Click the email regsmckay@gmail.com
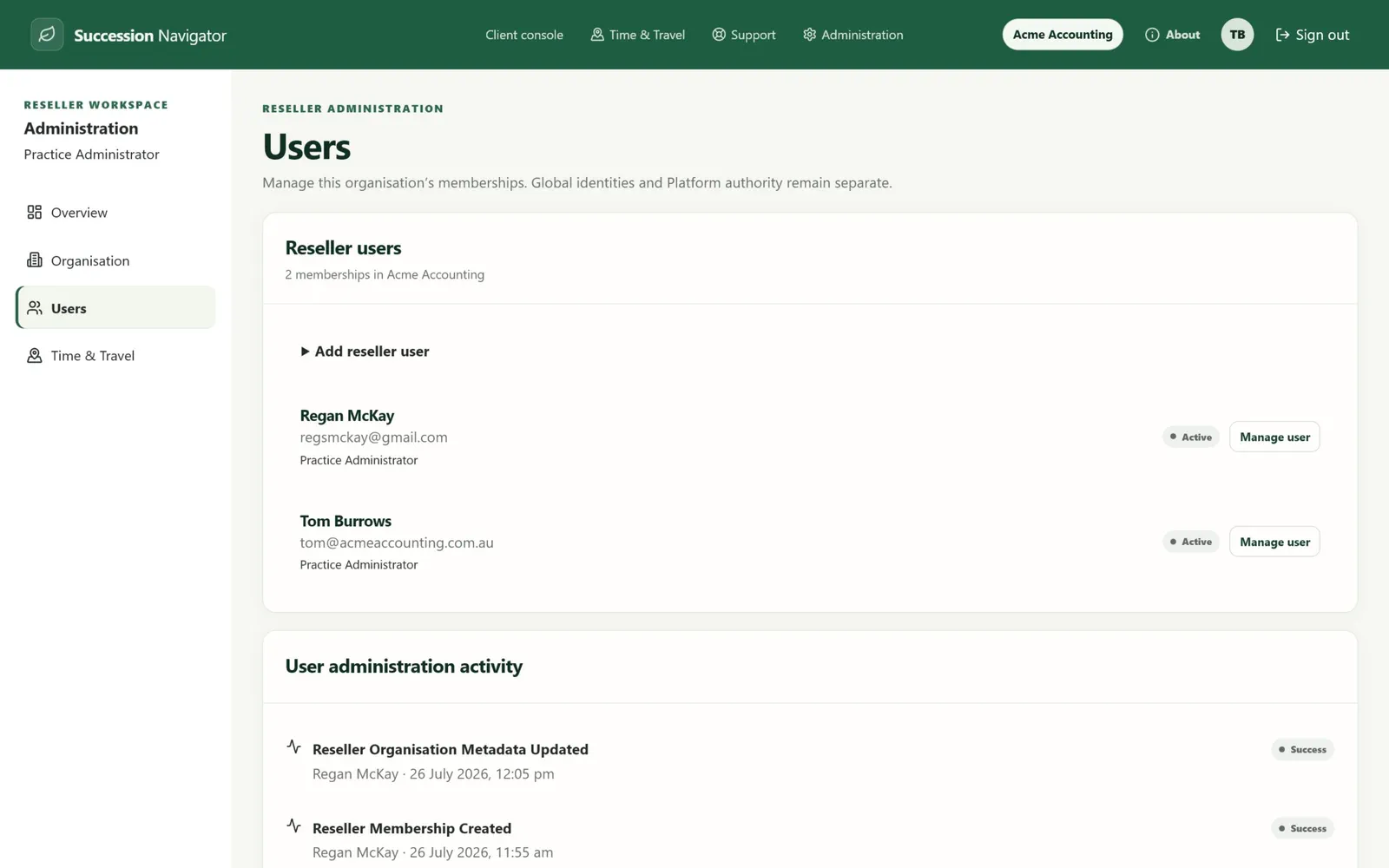The width and height of the screenshot is (1389, 868). (x=373, y=437)
